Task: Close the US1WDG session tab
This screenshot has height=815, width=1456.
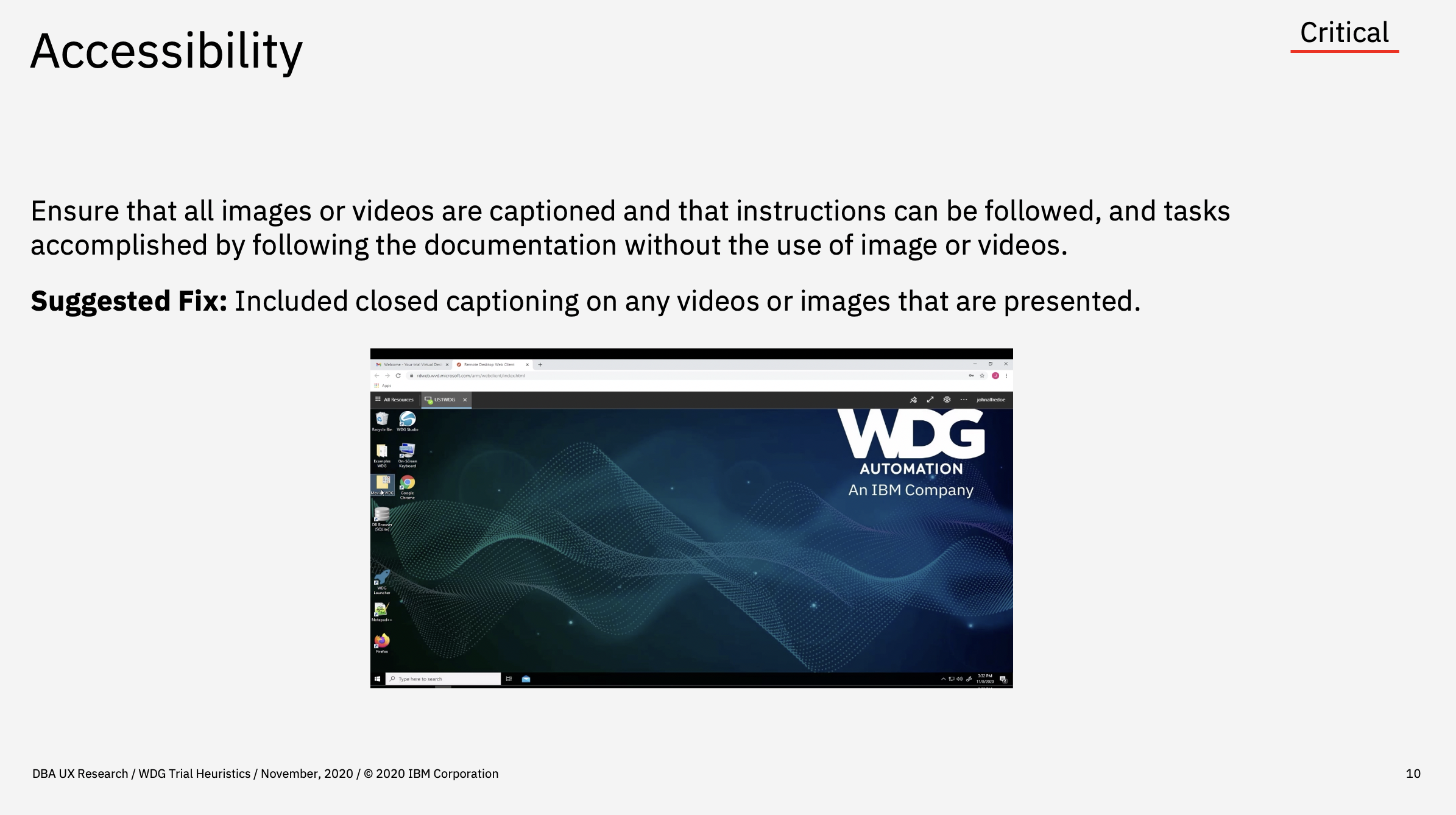Action: 465,400
